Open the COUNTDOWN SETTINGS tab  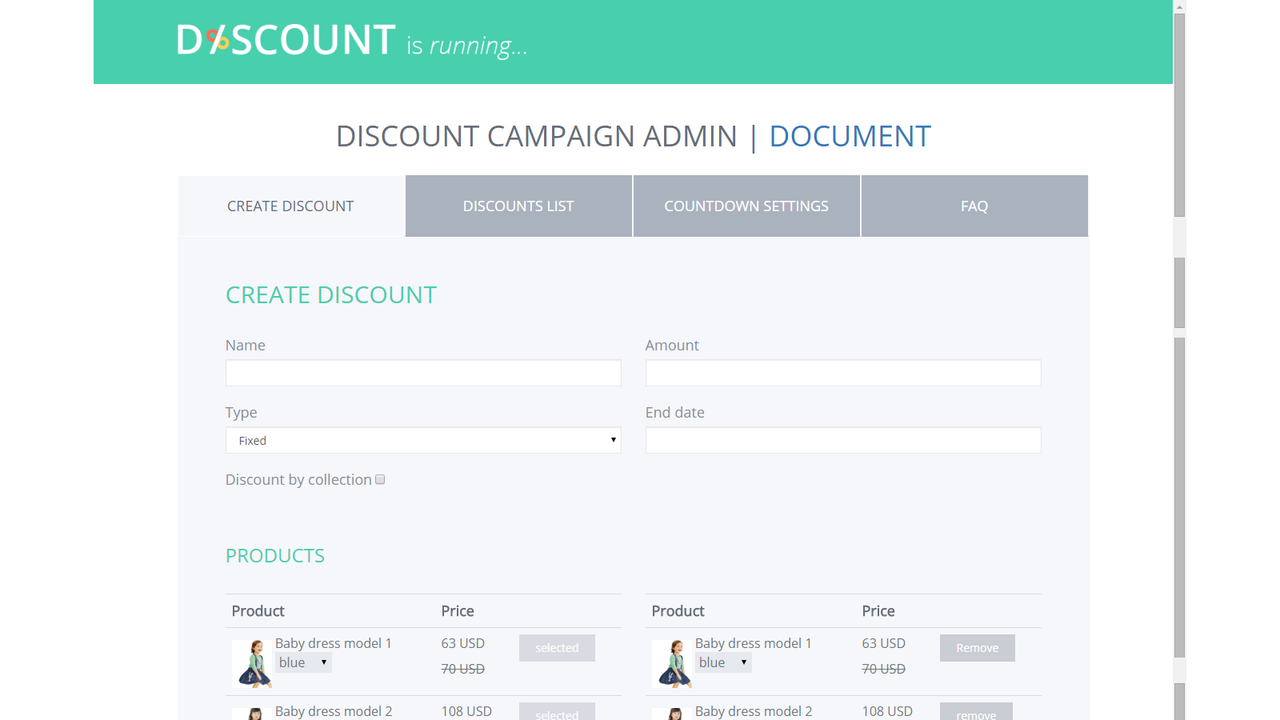point(746,205)
